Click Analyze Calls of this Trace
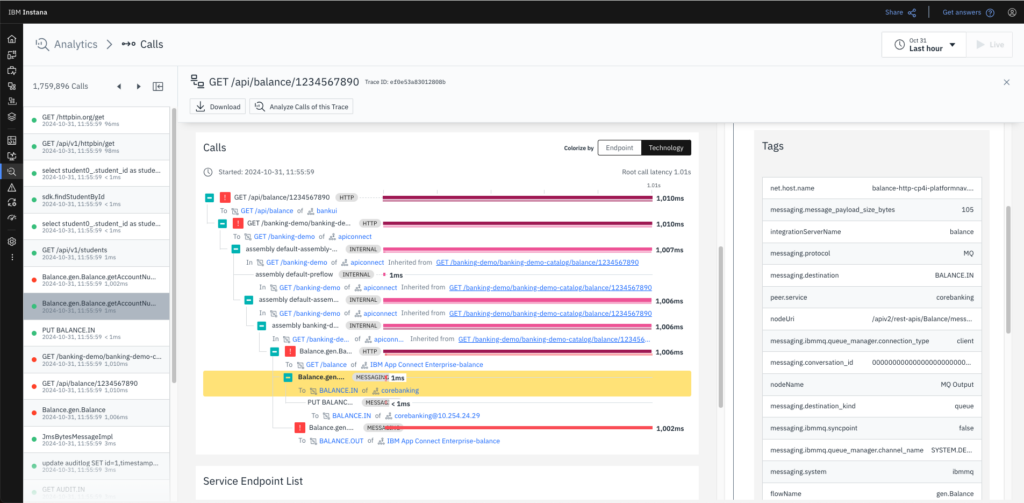 point(301,106)
